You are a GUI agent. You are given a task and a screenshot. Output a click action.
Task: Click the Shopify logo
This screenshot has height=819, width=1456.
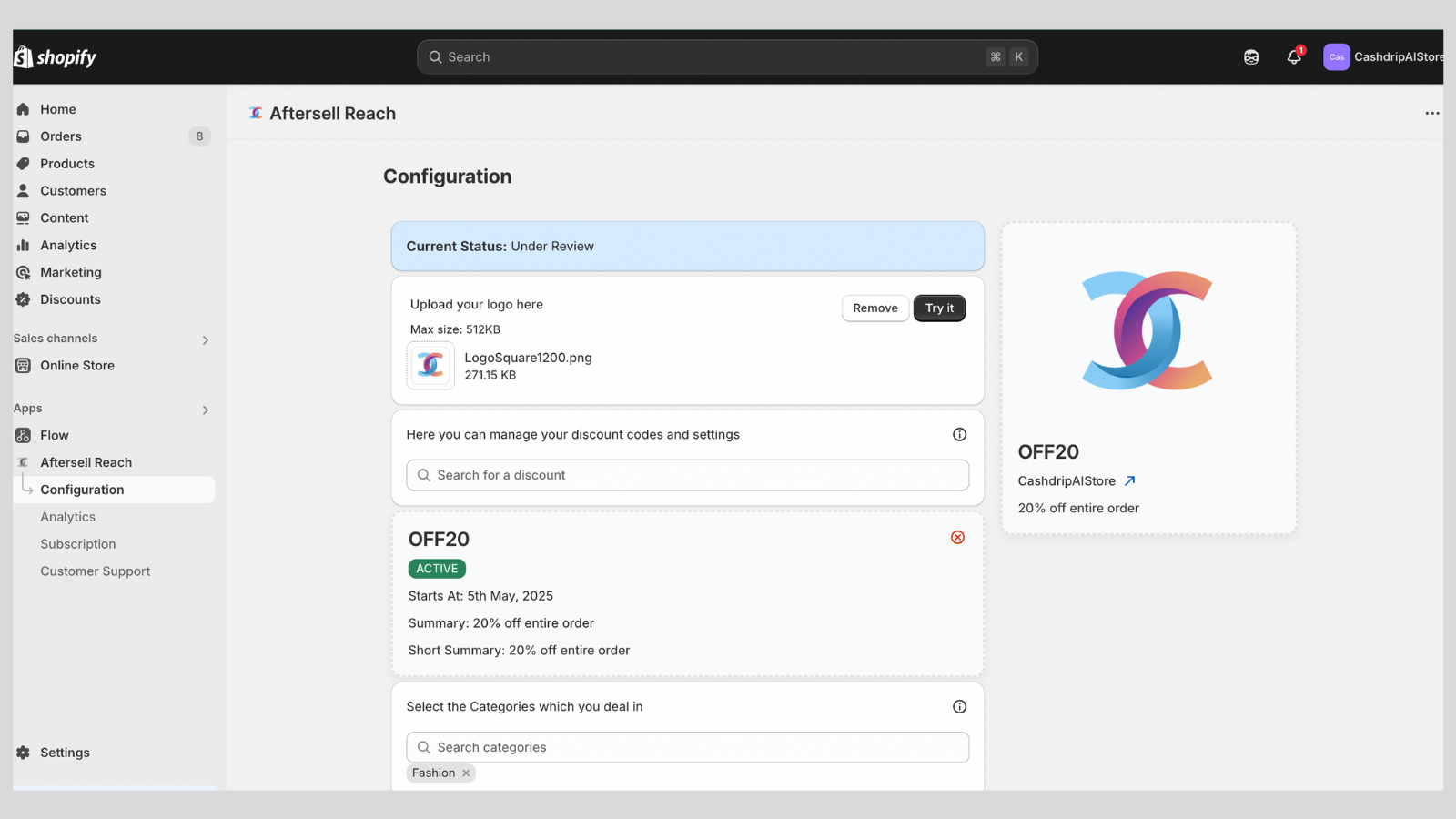[55, 57]
